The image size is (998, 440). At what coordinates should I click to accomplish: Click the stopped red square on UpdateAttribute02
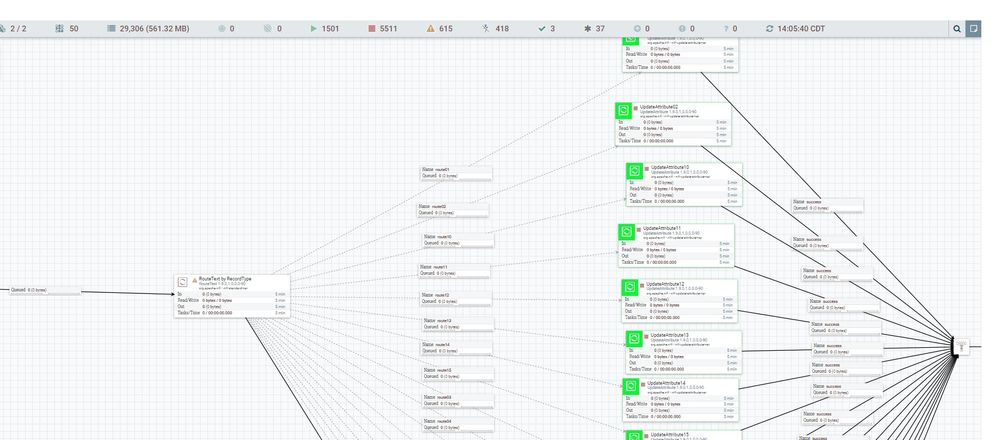click(x=636, y=108)
